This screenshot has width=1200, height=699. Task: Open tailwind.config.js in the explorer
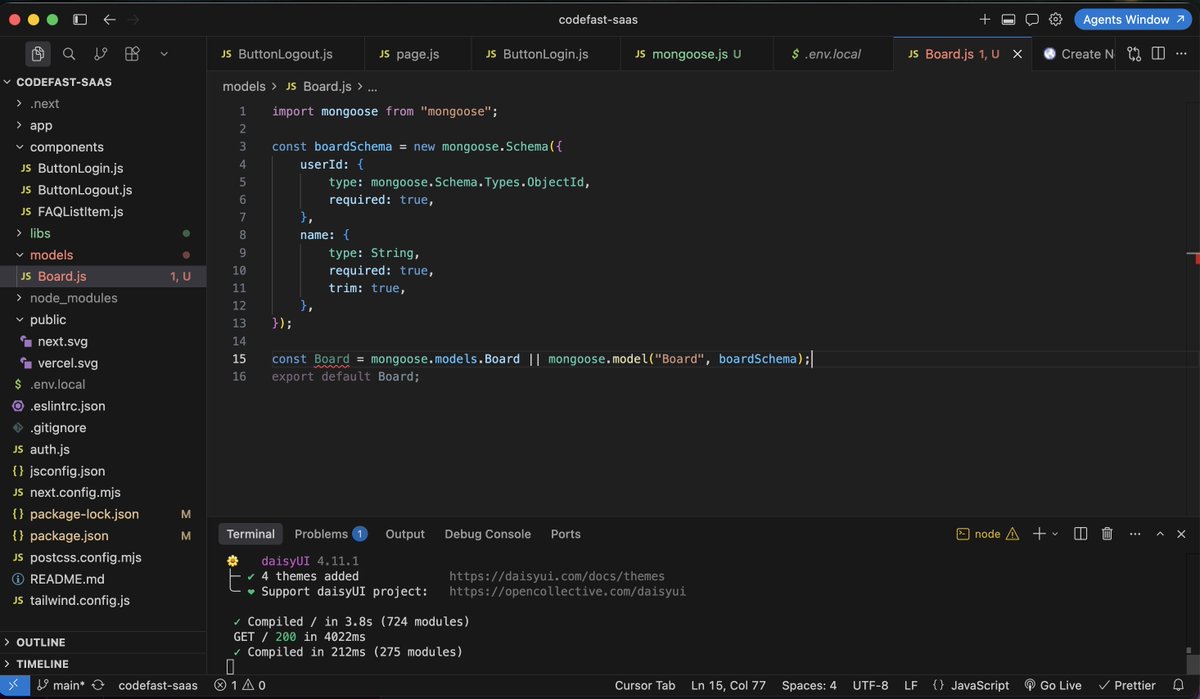click(x=103, y=601)
